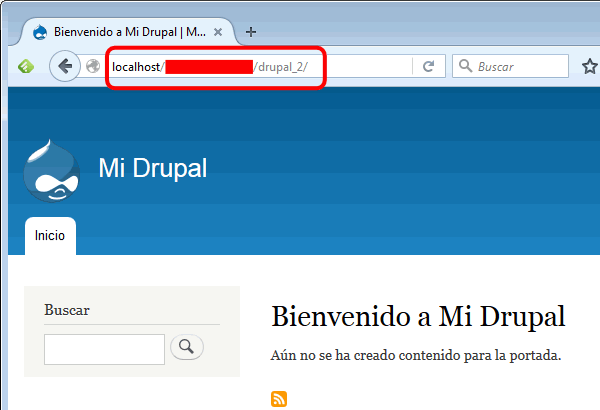Close the Bienvenido a Mi Drupal tab
This screenshot has width=600, height=410.
218,32
